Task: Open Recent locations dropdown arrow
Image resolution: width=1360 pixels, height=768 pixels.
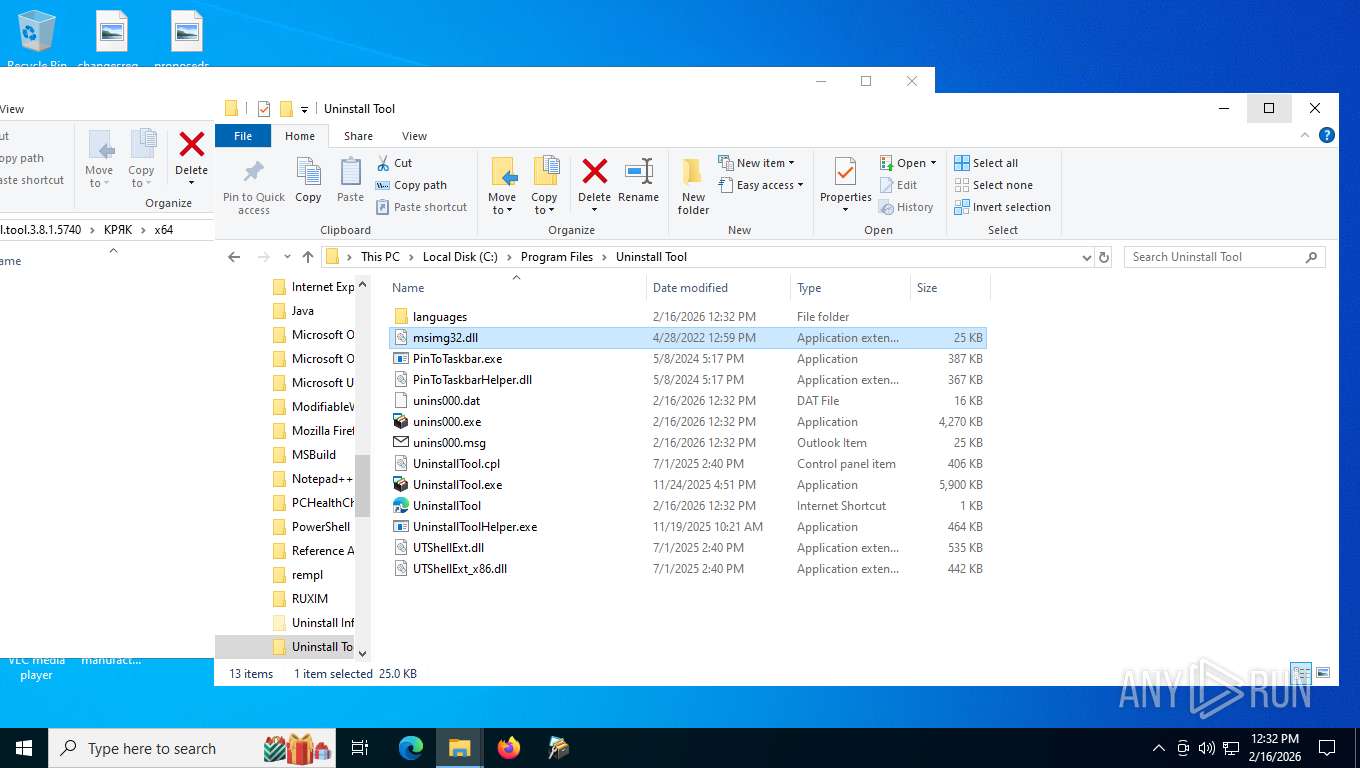Action: tap(287, 257)
